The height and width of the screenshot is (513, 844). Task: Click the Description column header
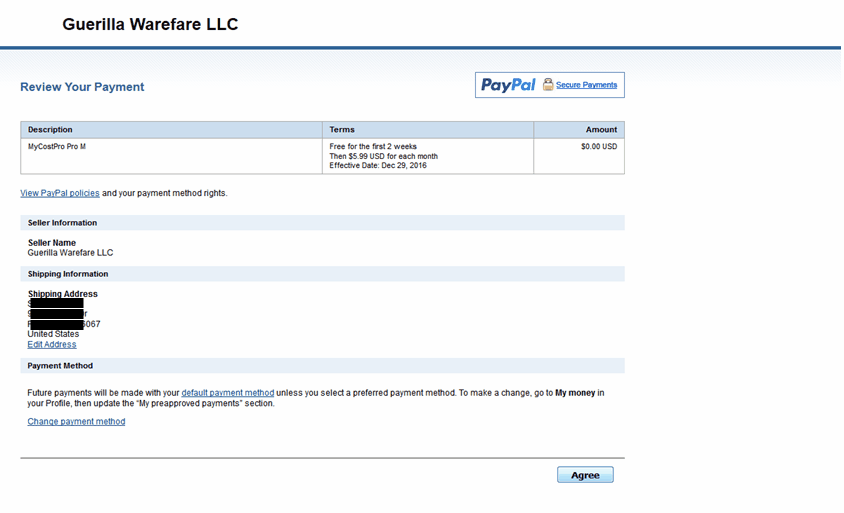pos(171,130)
